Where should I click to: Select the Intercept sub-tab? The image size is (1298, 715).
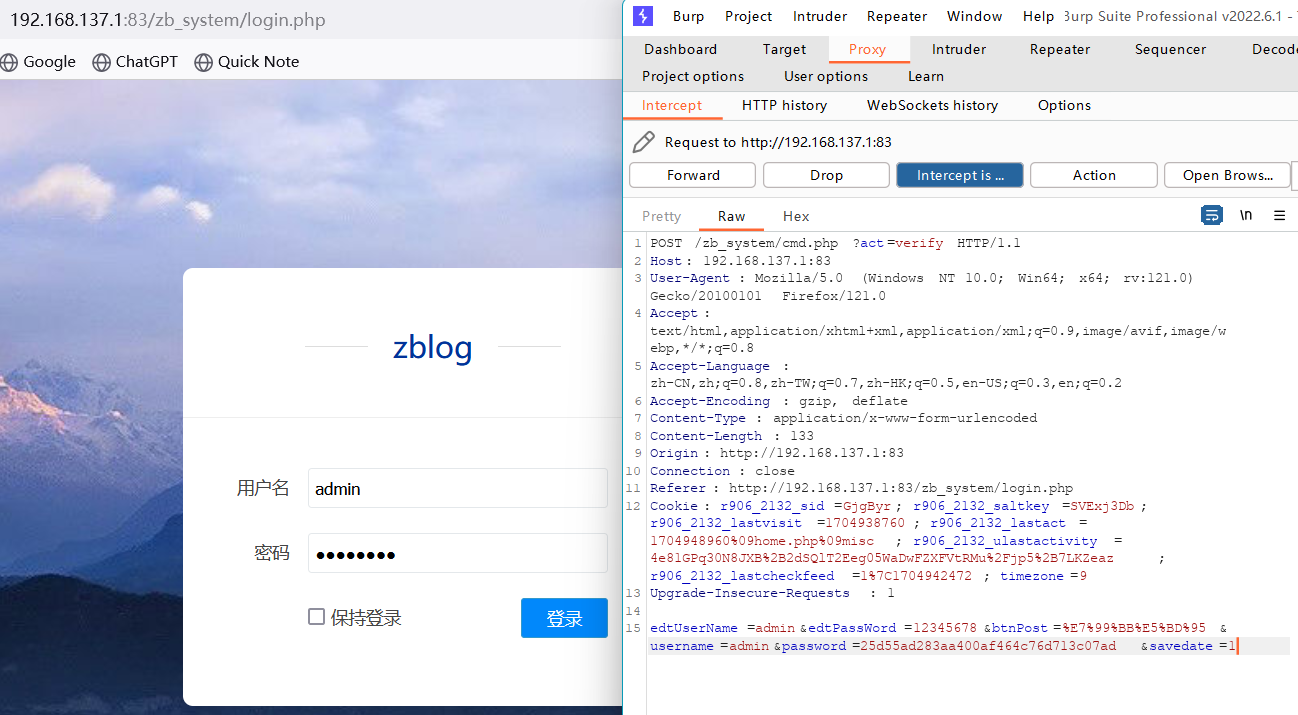[x=672, y=105]
